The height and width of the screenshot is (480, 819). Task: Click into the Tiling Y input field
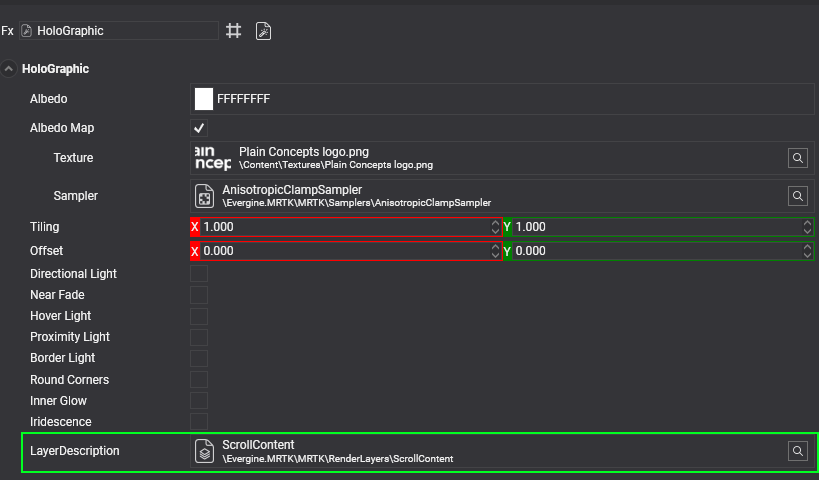650,227
